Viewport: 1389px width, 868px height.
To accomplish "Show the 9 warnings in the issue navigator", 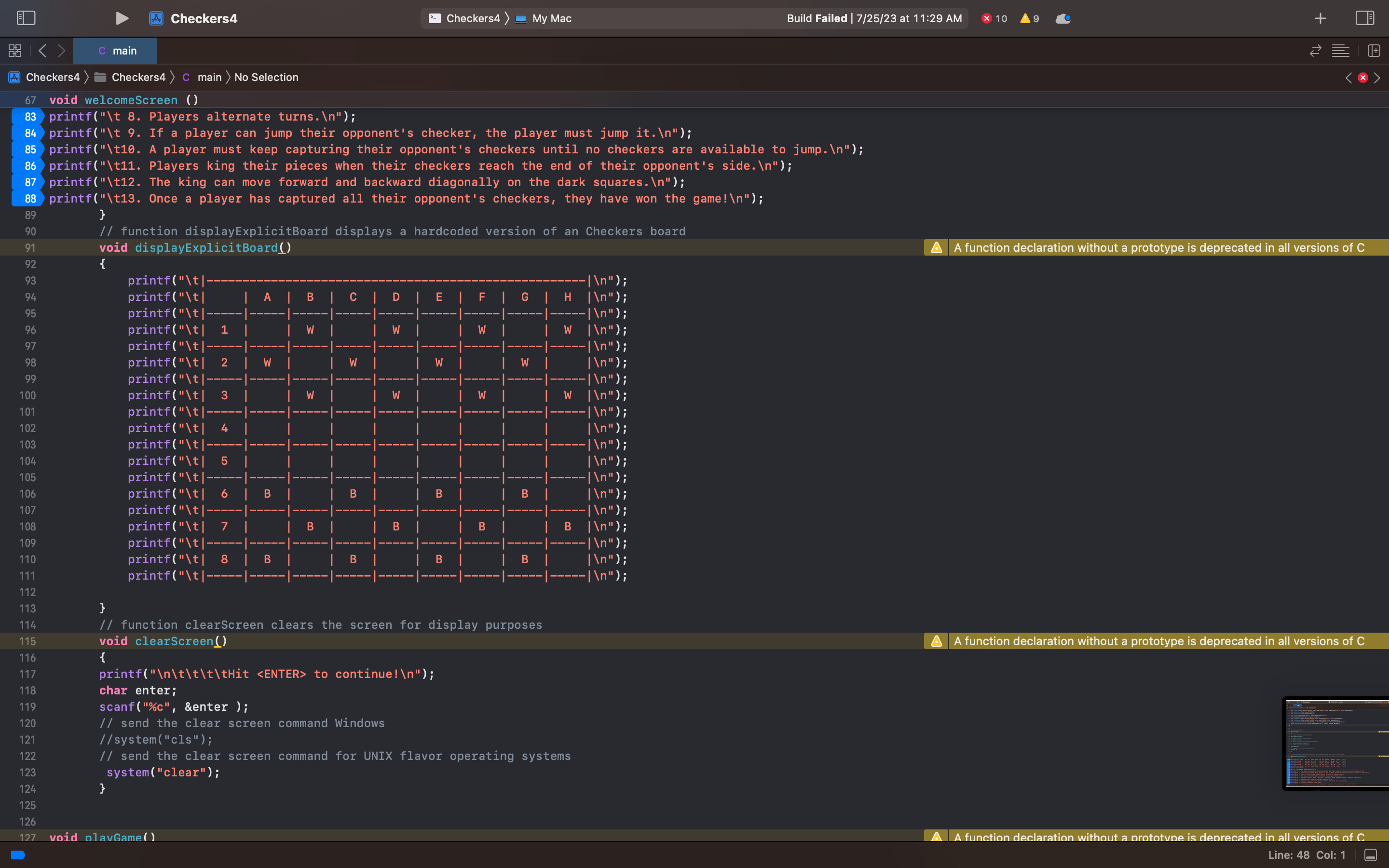I will (1028, 18).
